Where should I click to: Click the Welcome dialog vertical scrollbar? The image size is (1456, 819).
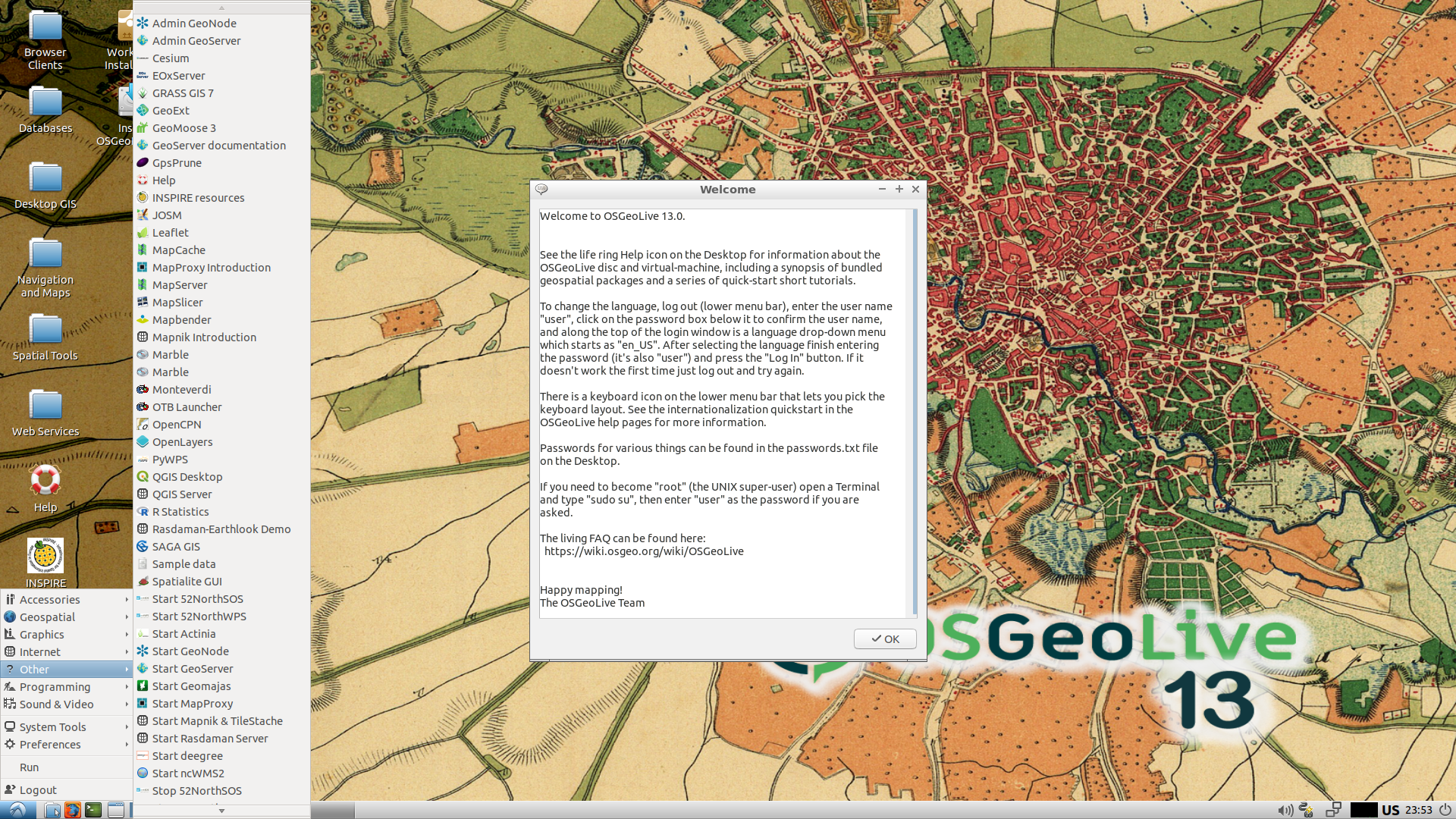tap(915, 412)
